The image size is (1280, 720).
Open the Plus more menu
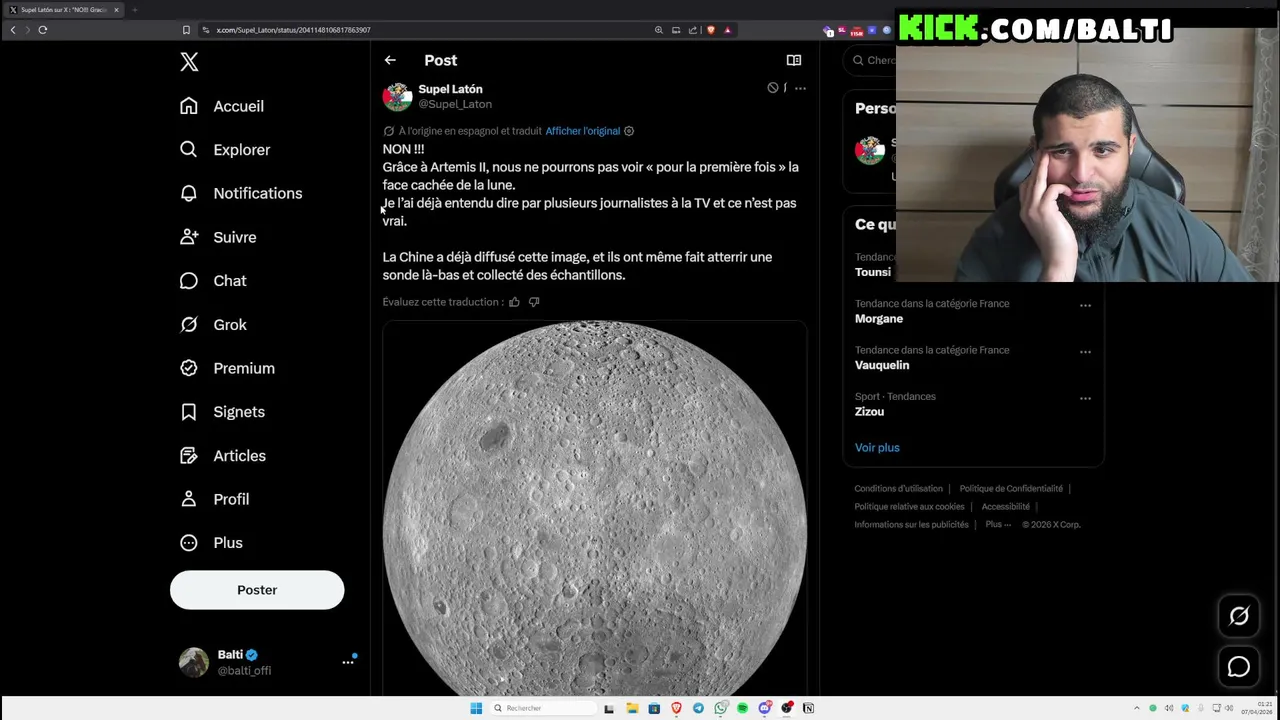(211, 543)
